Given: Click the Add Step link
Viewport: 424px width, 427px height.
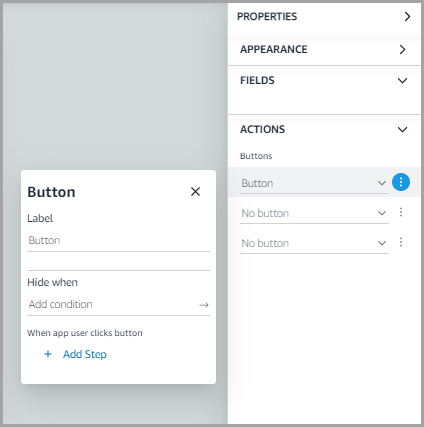Looking at the screenshot, I should [x=85, y=354].
